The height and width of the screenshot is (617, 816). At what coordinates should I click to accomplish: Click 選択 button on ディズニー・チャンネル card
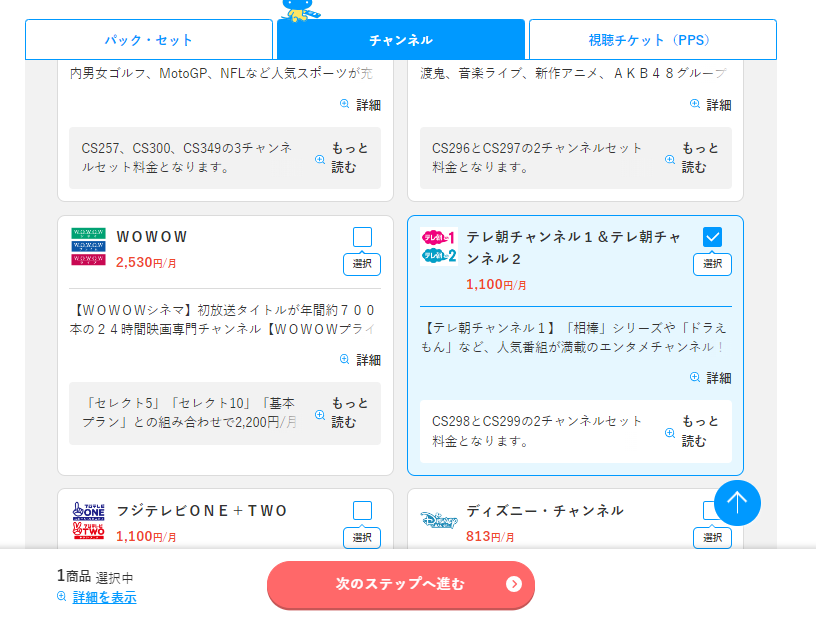click(712, 537)
